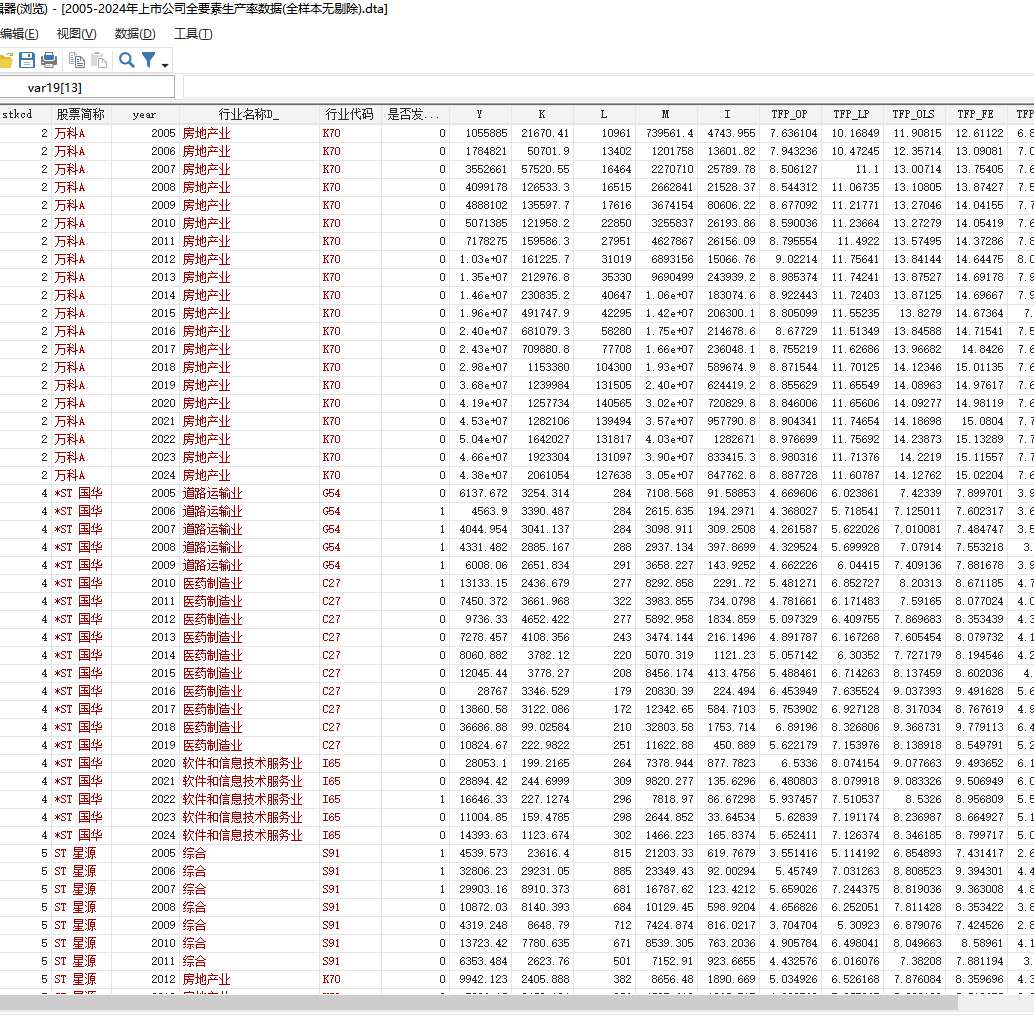Viewport: 1034px width, 1034px height.
Task: Click the Save floppy disk icon
Action: tap(27, 60)
